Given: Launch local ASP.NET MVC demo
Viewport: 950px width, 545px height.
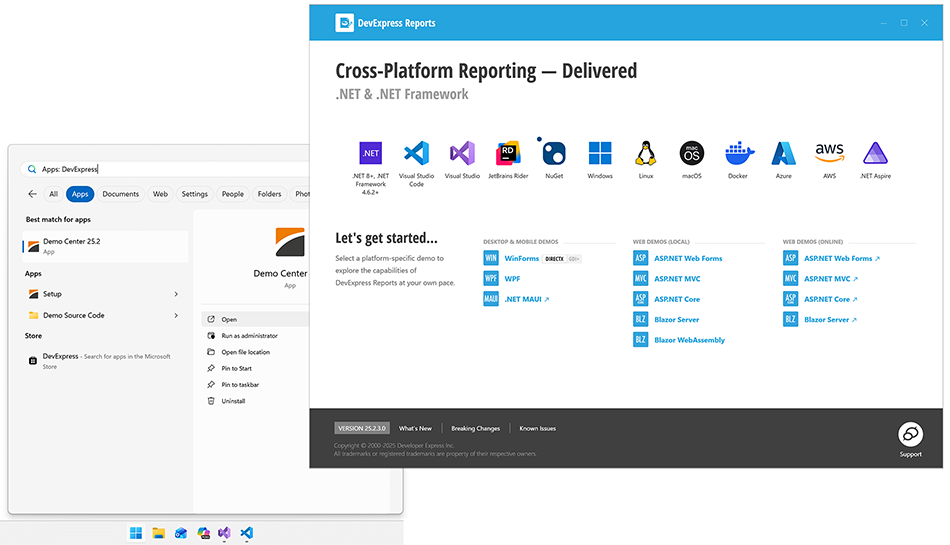Looking at the screenshot, I should [677, 279].
